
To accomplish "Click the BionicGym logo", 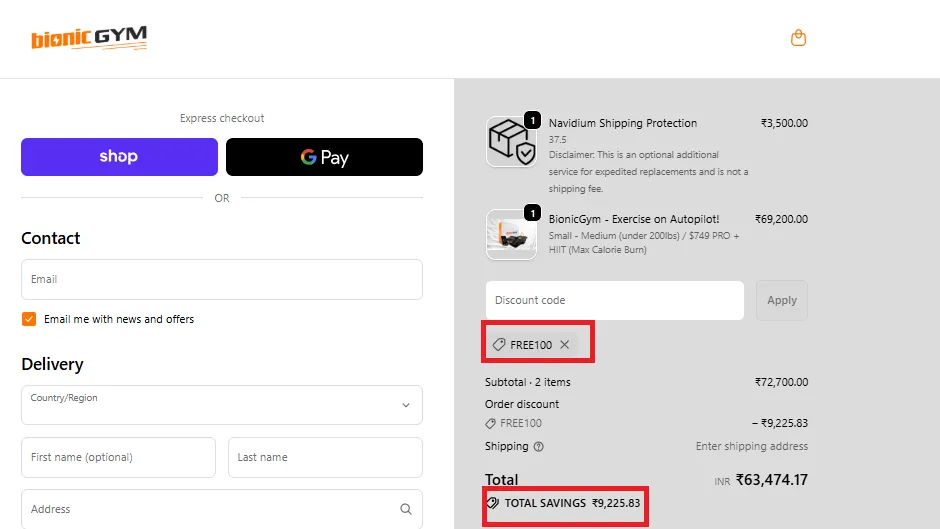I will tap(89, 39).
